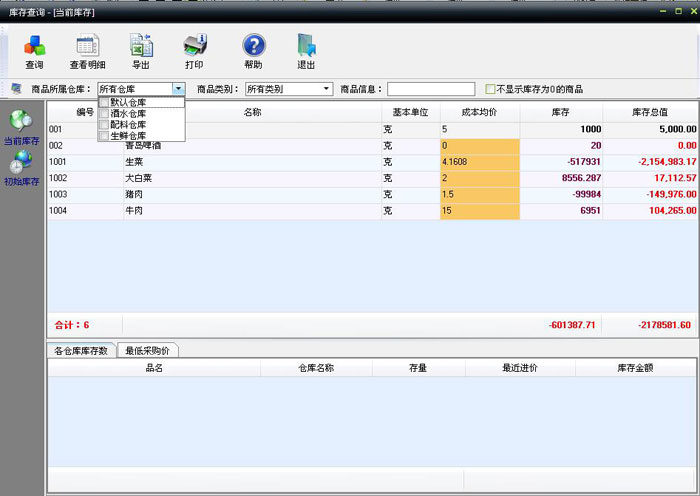Switch to the 最低采购价 tab
Image resolution: width=700 pixels, height=496 pixels.
149,351
